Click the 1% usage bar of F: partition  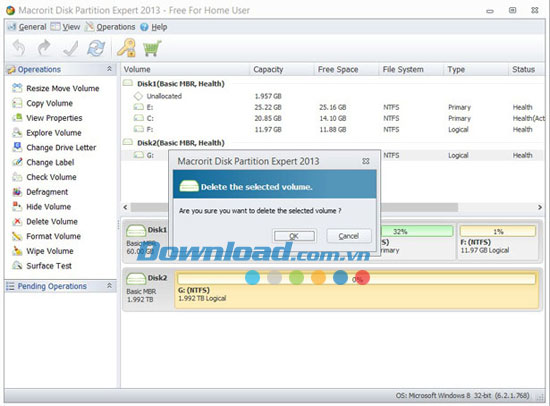pos(498,231)
